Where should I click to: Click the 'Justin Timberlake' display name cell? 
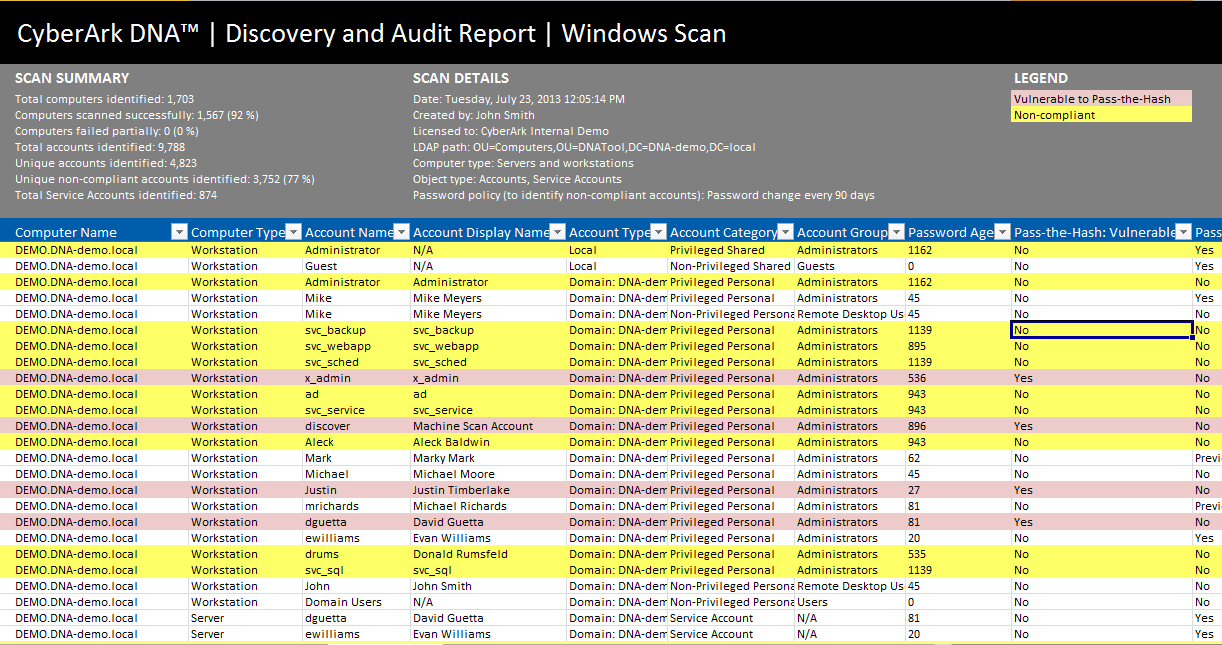tap(488, 490)
